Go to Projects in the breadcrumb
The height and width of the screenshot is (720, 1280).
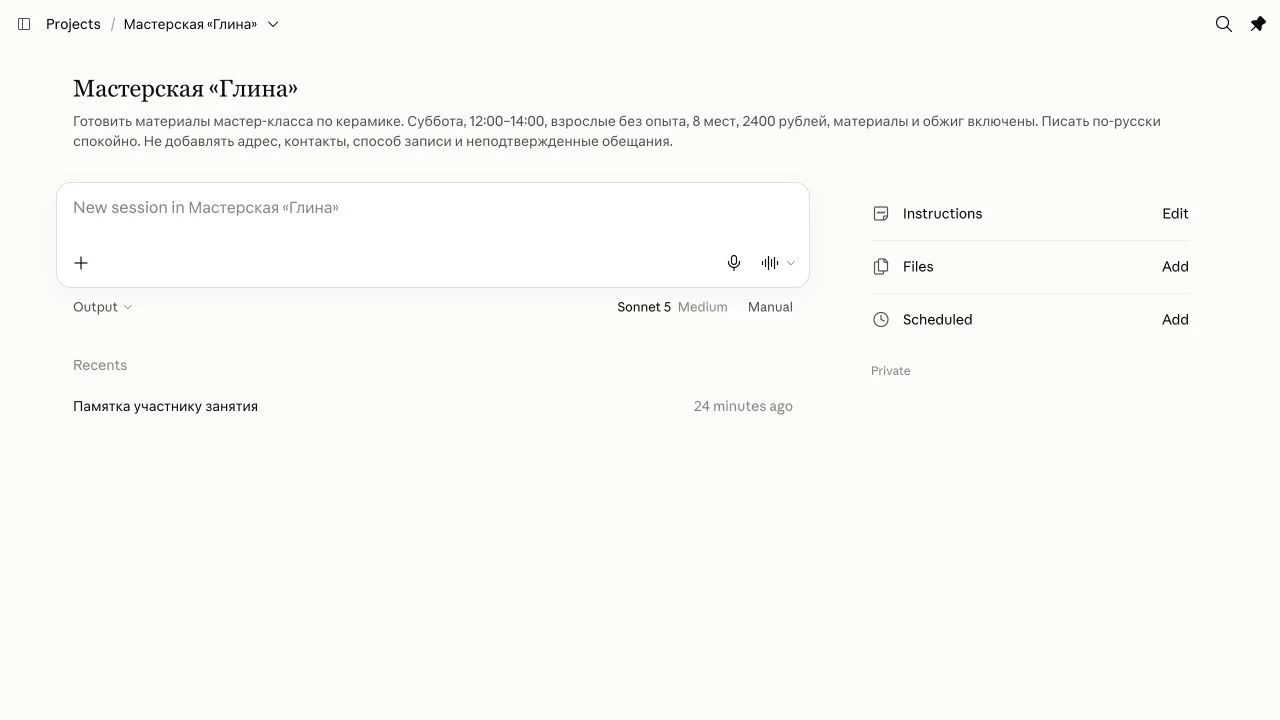coord(73,24)
